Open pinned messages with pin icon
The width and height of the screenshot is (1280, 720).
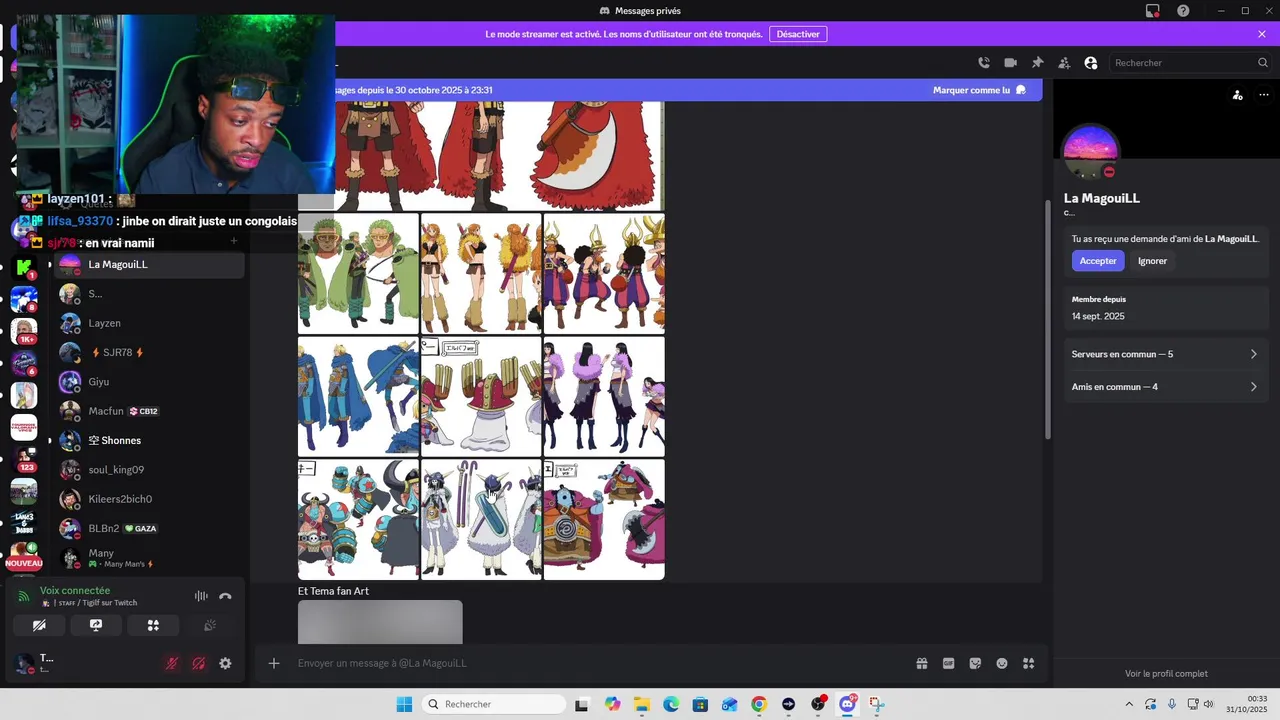(x=1037, y=62)
